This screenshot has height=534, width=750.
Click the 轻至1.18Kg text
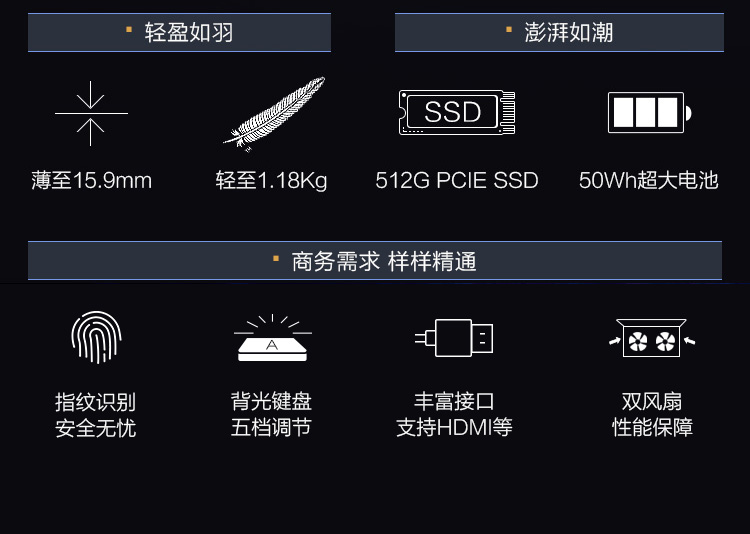[x=271, y=181]
